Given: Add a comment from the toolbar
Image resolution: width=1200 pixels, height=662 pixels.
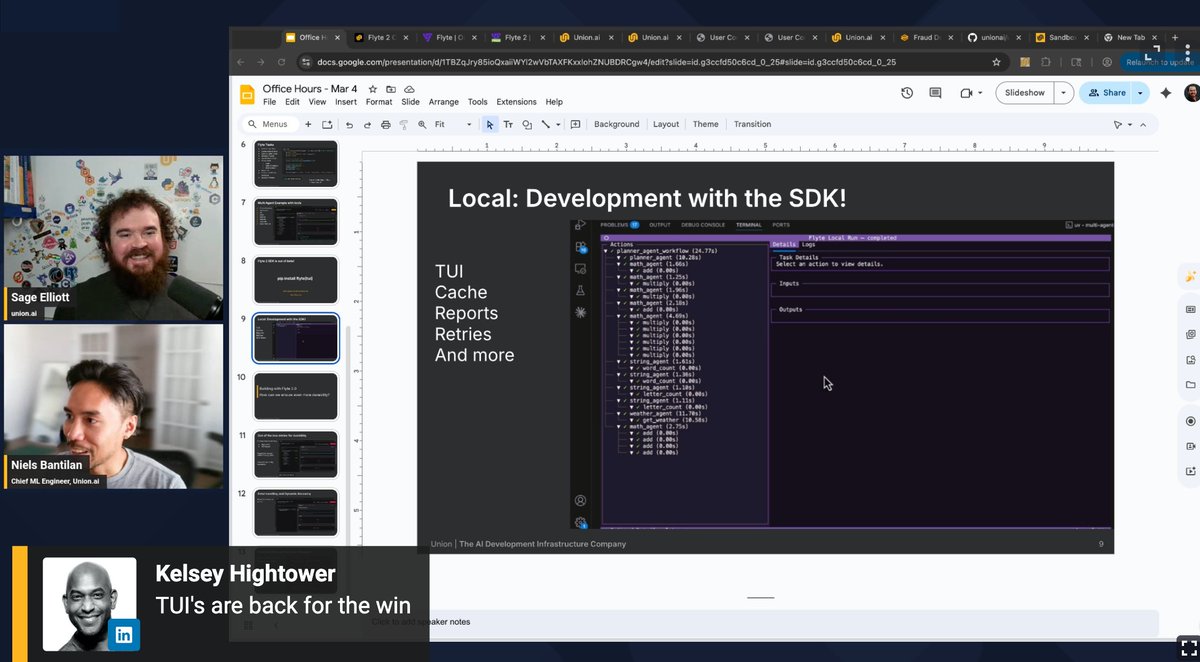Looking at the screenshot, I should click(x=575, y=124).
